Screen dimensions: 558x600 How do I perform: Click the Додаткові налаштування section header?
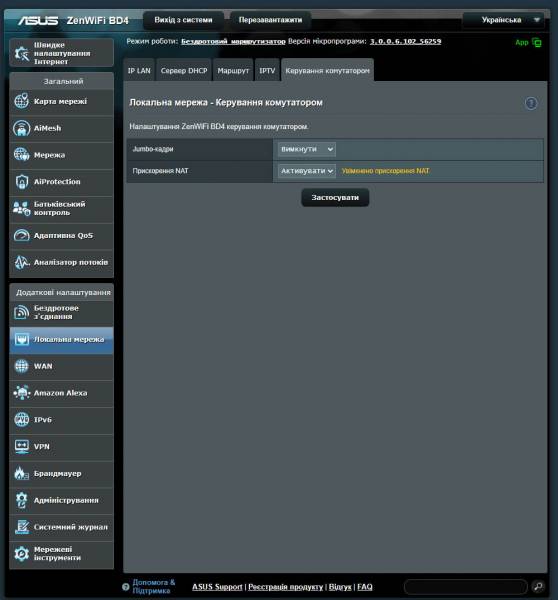pyautogui.click(x=63, y=292)
